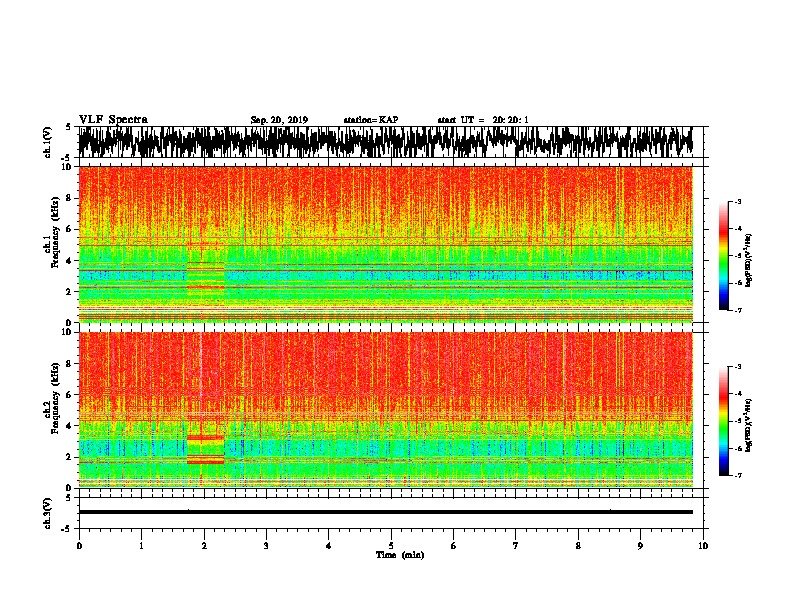Click the time axis tick label '3'
The width and height of the screenshot is (792, 612).
pyautogui.click(x=266, y=546)
